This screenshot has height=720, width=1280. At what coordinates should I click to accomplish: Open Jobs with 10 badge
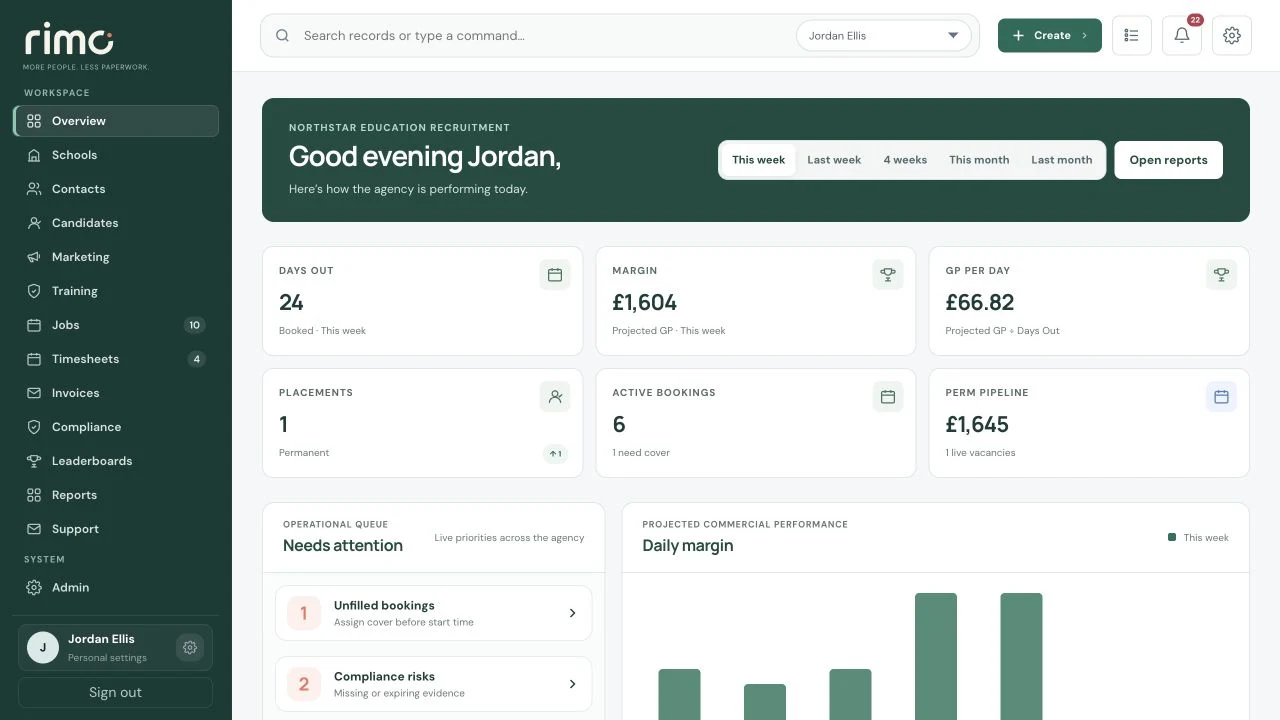(x=116, y=325)
